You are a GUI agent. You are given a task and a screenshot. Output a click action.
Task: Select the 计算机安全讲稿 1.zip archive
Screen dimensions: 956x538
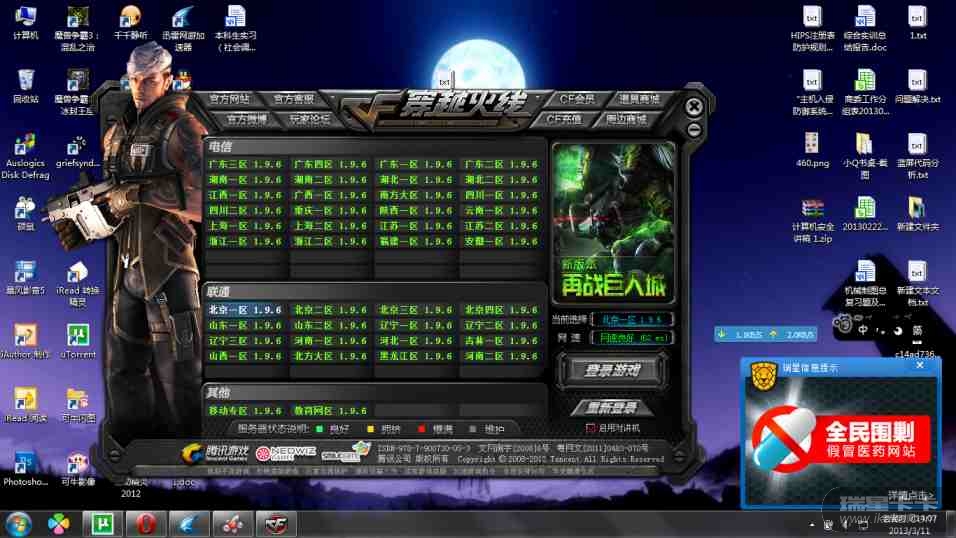pyautogui.click(x=812, y=220)
